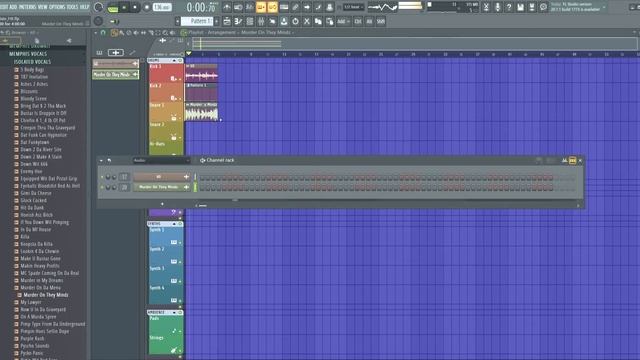Toggle the metronome icon
The image size is (640, 360).
tap(227, 7)
